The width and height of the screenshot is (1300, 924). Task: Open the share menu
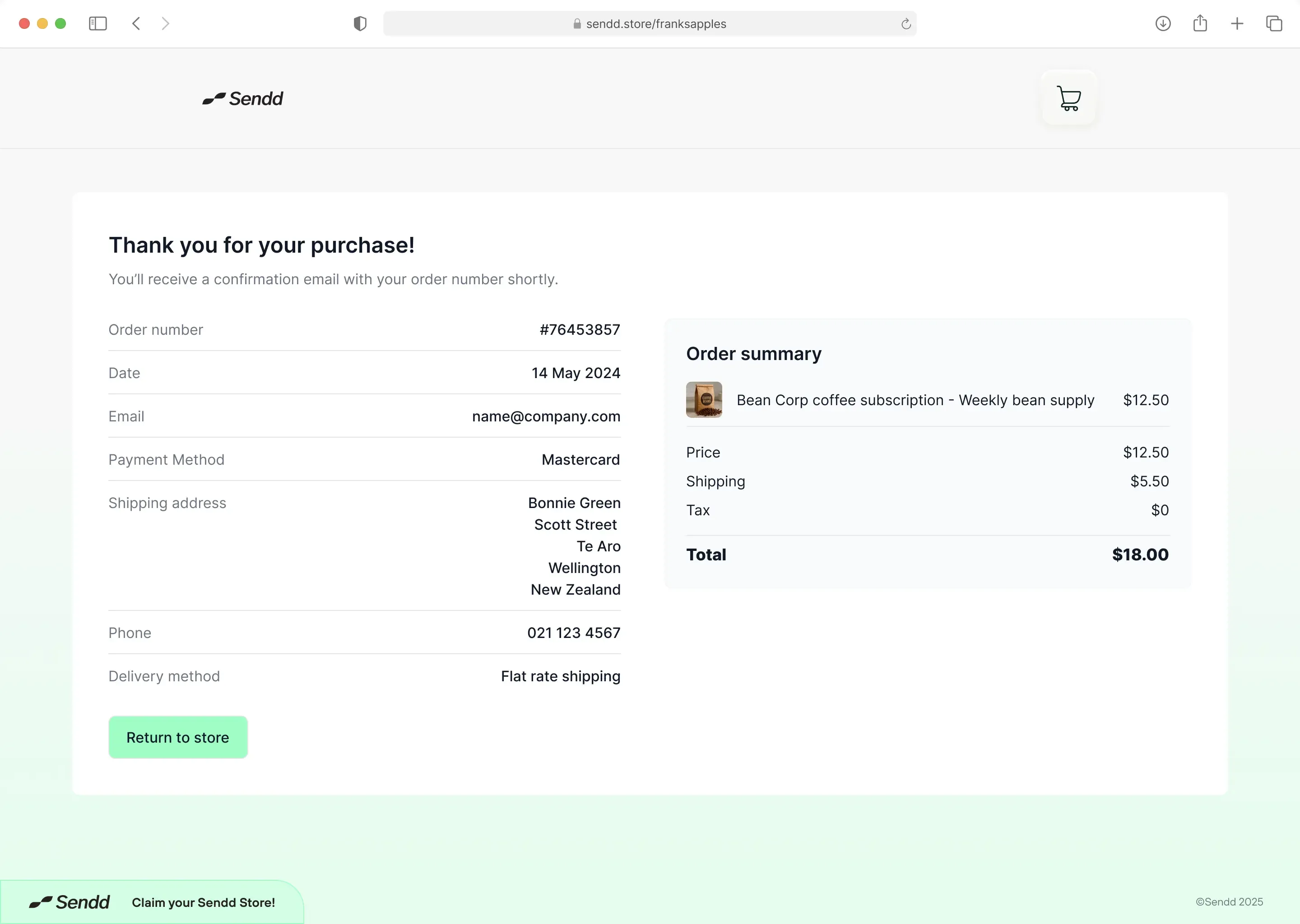tap(1200, 23)
